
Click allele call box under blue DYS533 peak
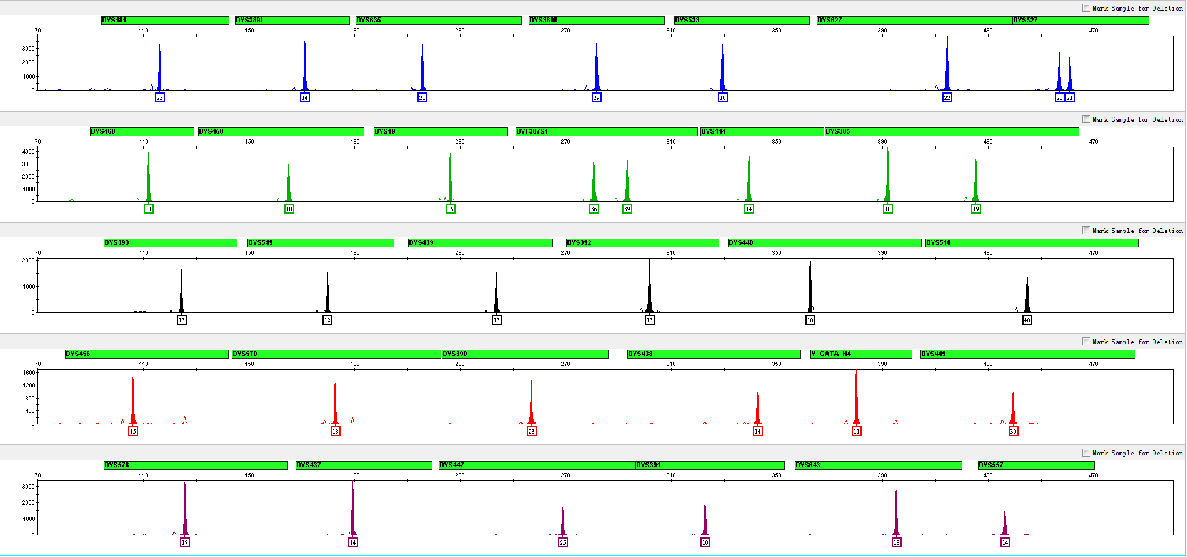tap(723, 98)
